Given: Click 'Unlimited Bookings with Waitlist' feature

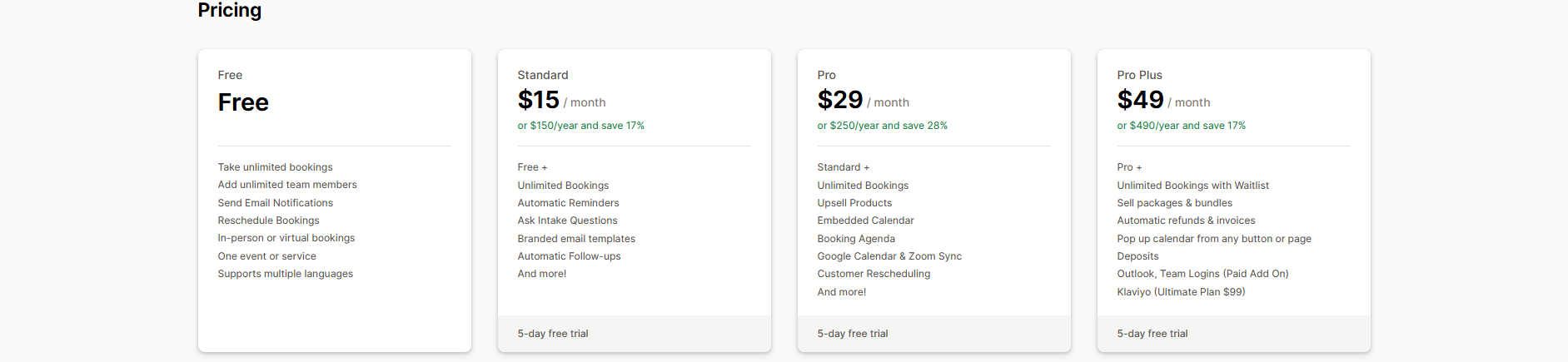Looking at the screenshot, I should (x=1192, y=186).
